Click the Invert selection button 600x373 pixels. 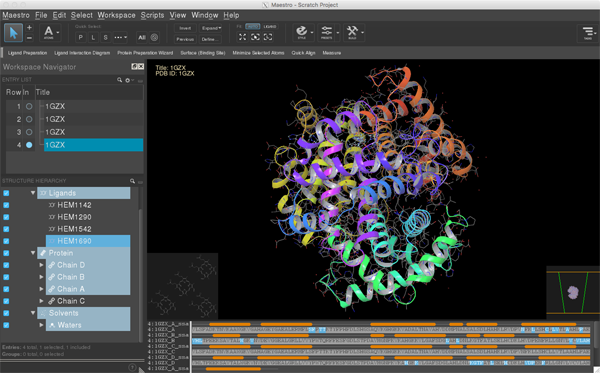[x=185, y=28]
